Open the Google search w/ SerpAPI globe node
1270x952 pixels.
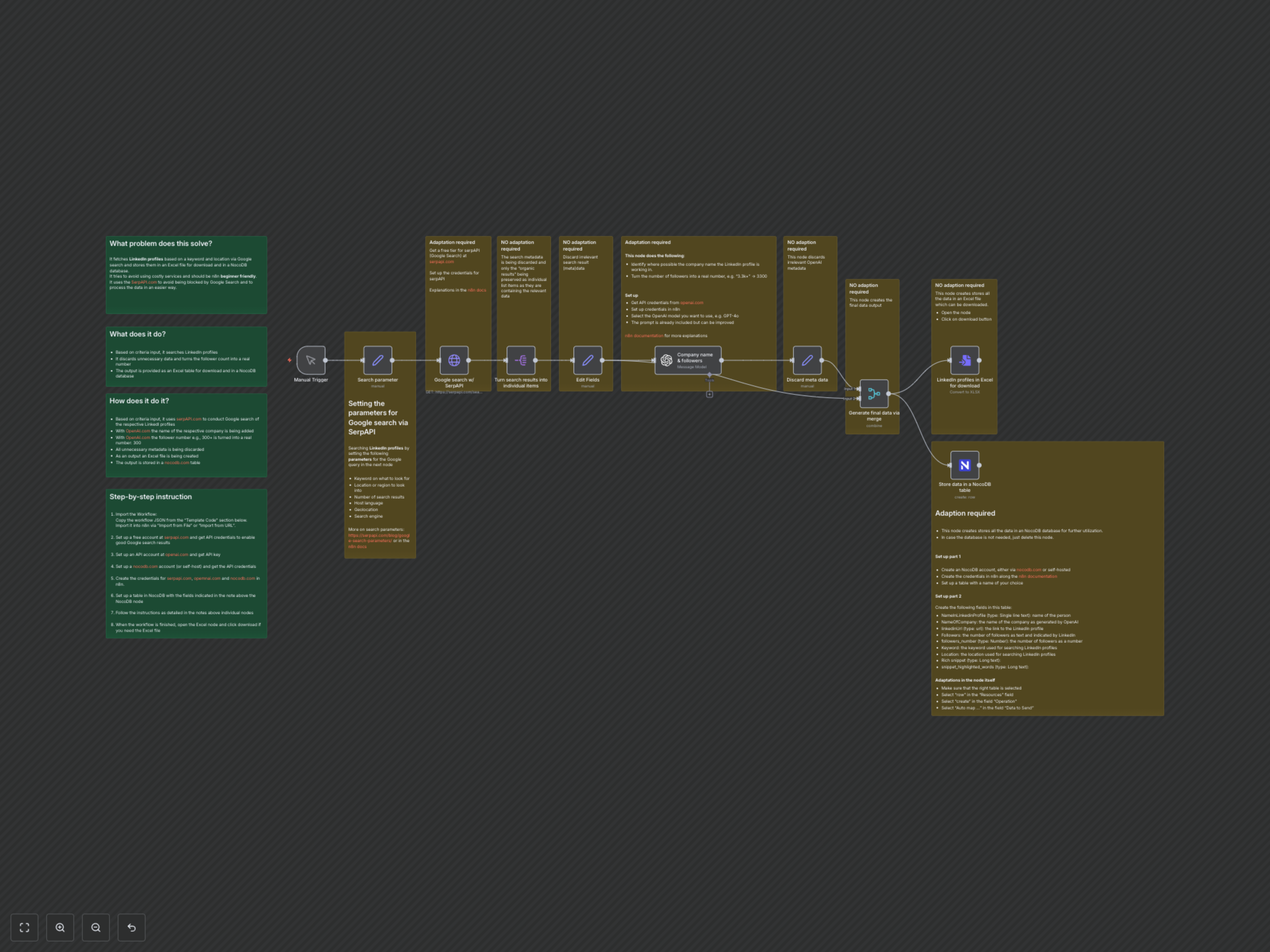[453, 360]
